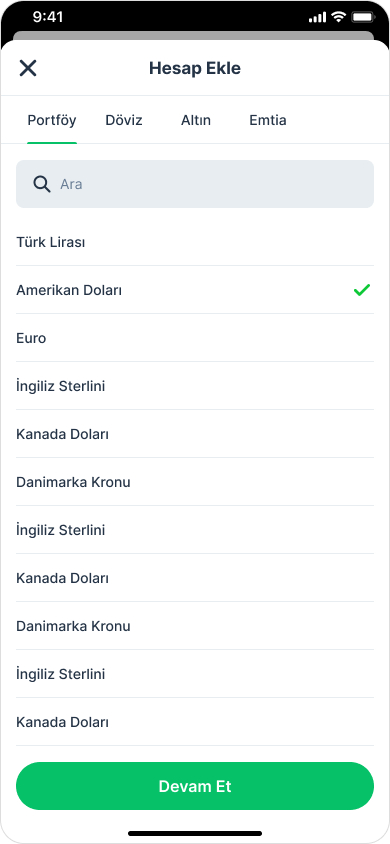Switch to the Altın tab
This screenshot has width=390, height=844.
click(196, 120)
